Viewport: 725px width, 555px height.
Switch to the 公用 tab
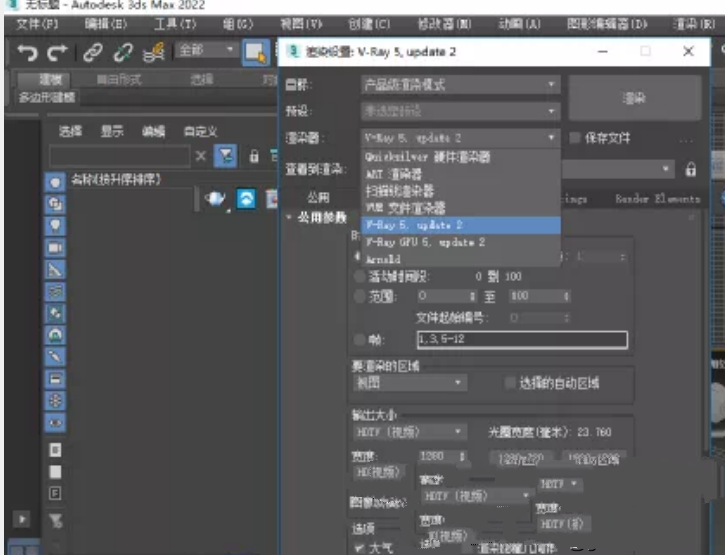pos(318,198)
